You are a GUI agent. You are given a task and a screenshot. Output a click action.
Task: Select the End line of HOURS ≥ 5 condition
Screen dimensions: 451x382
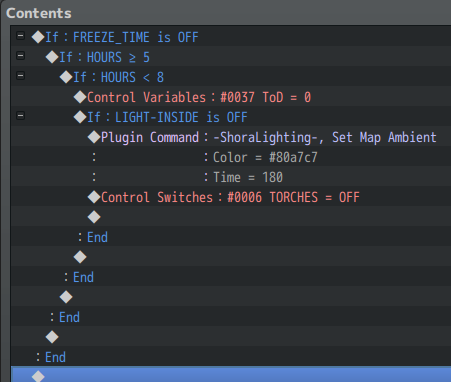231,316
